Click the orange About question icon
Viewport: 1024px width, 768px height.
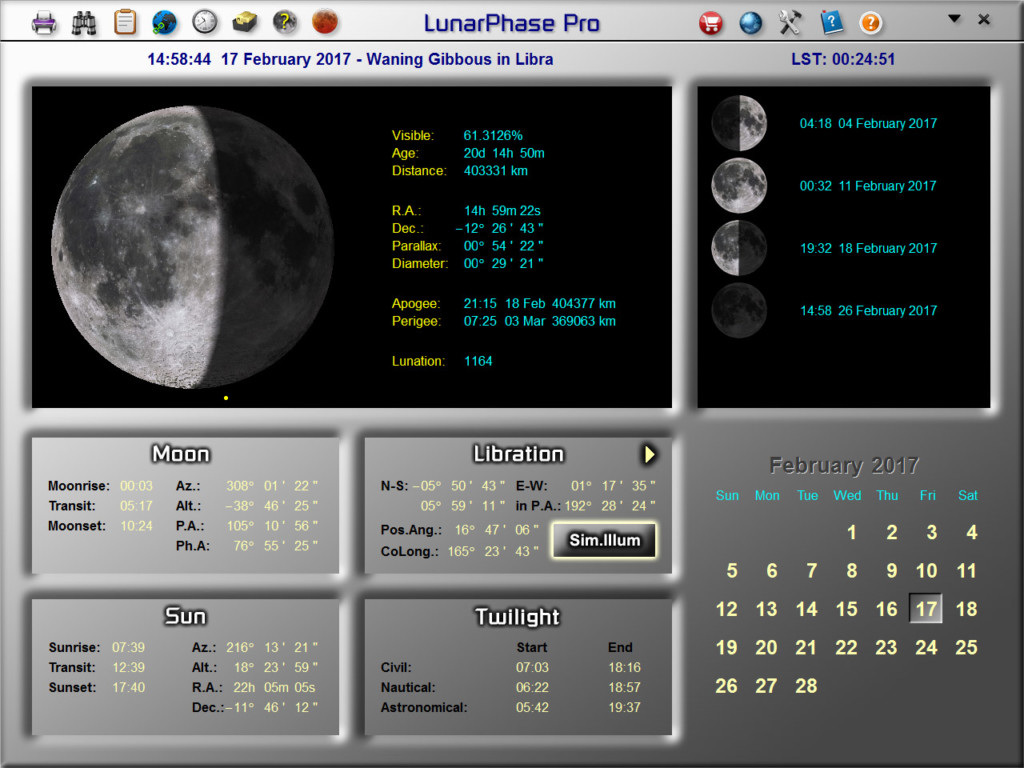pyautogui.click(x=870, y=22)
